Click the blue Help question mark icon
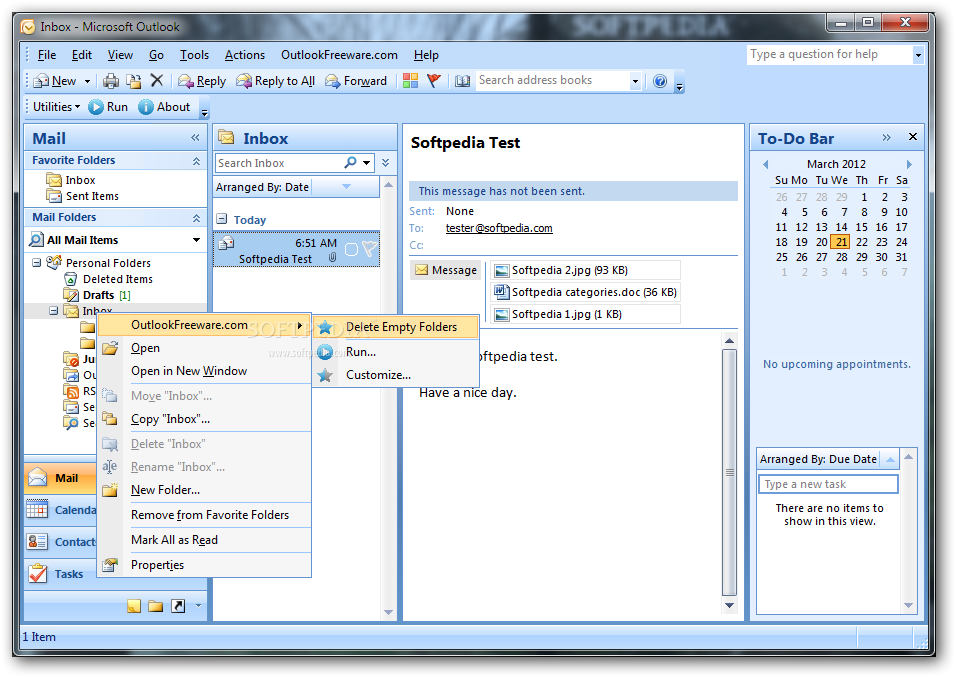 660,81
